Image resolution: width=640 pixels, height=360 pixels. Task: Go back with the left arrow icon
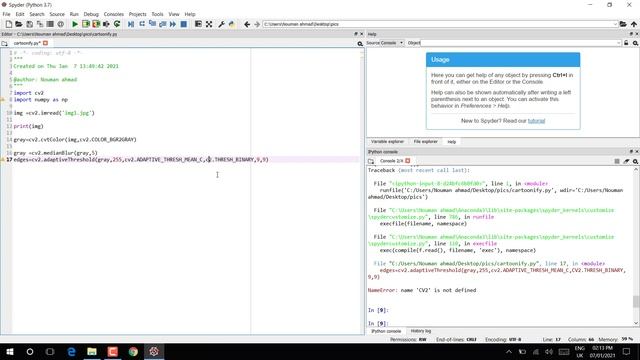(247, 24)
